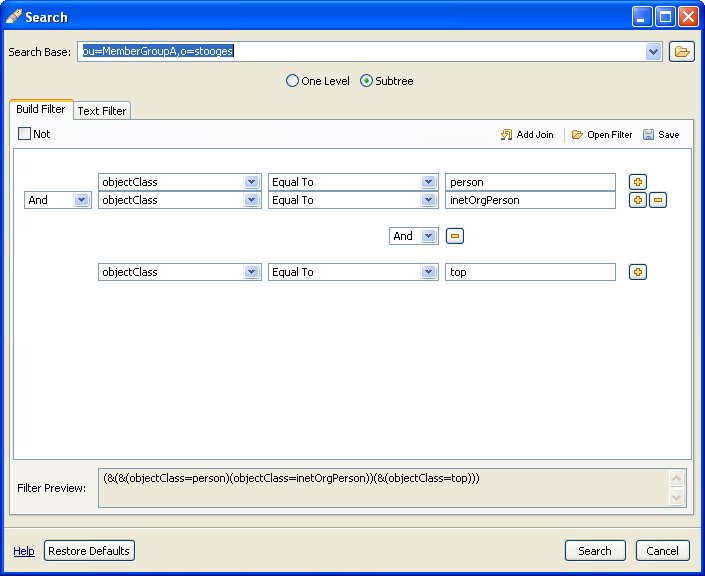Click the Save filter disk icon

(x=649, y=135)
